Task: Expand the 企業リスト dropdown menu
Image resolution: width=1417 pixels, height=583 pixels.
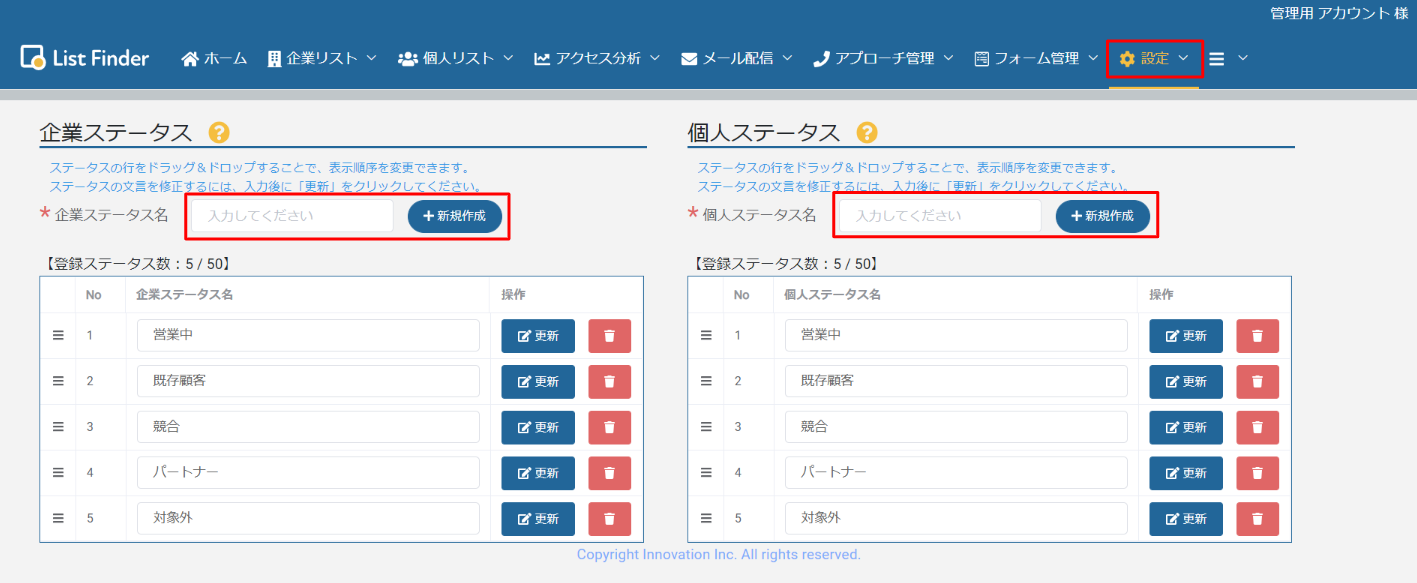Action: pyautogui.click(x=322, y=59)
